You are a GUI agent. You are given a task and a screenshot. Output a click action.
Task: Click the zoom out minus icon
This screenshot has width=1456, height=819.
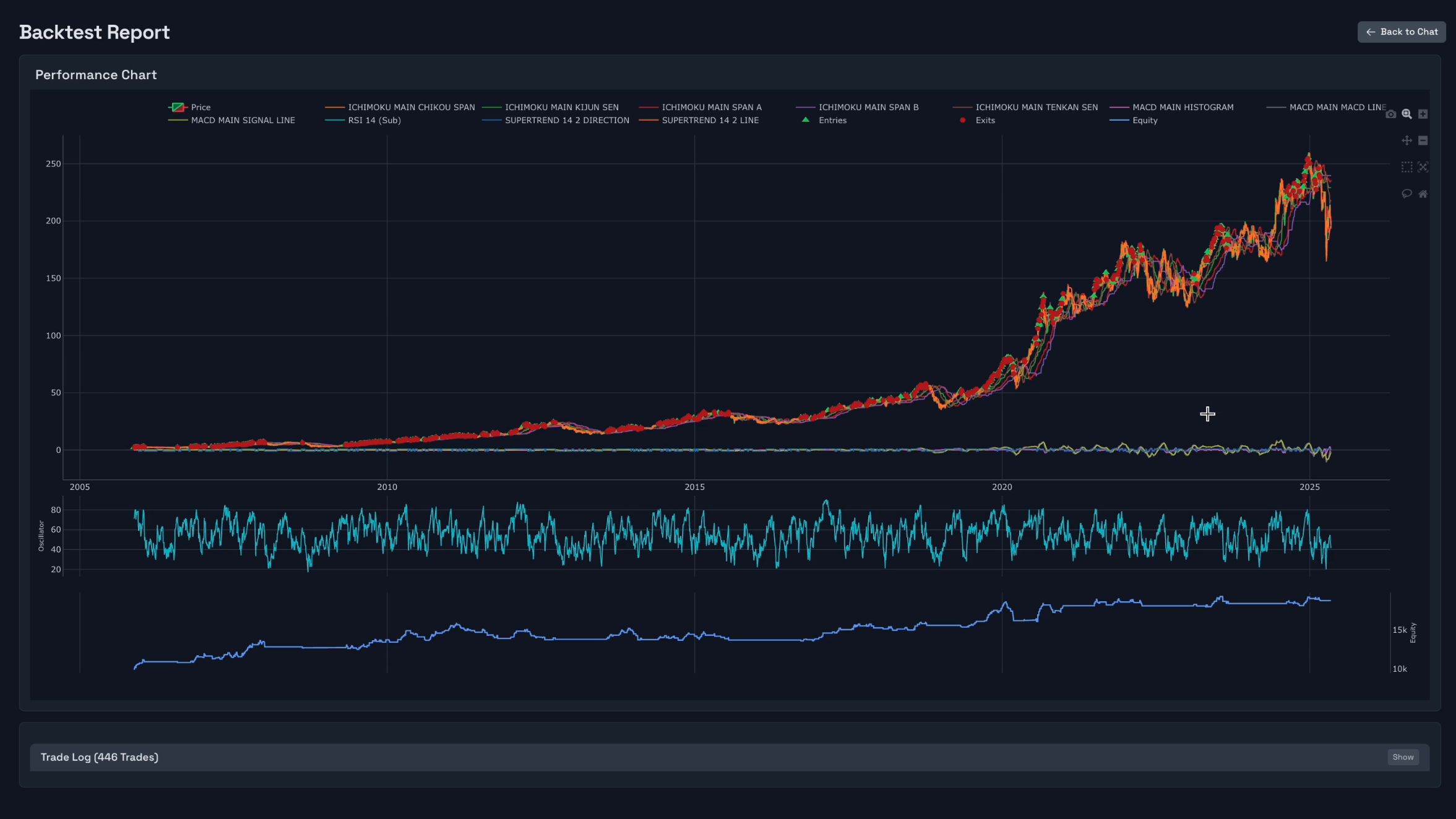1423,140
